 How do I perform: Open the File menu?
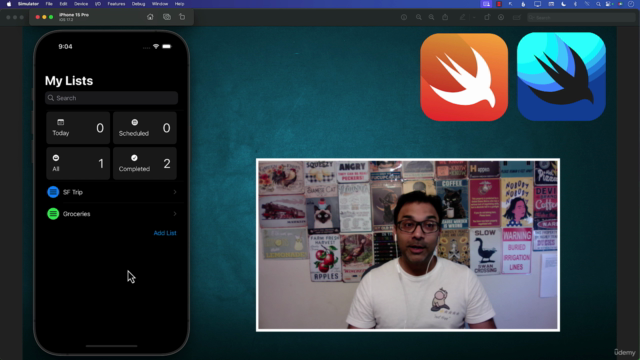(x=49, y=4)
